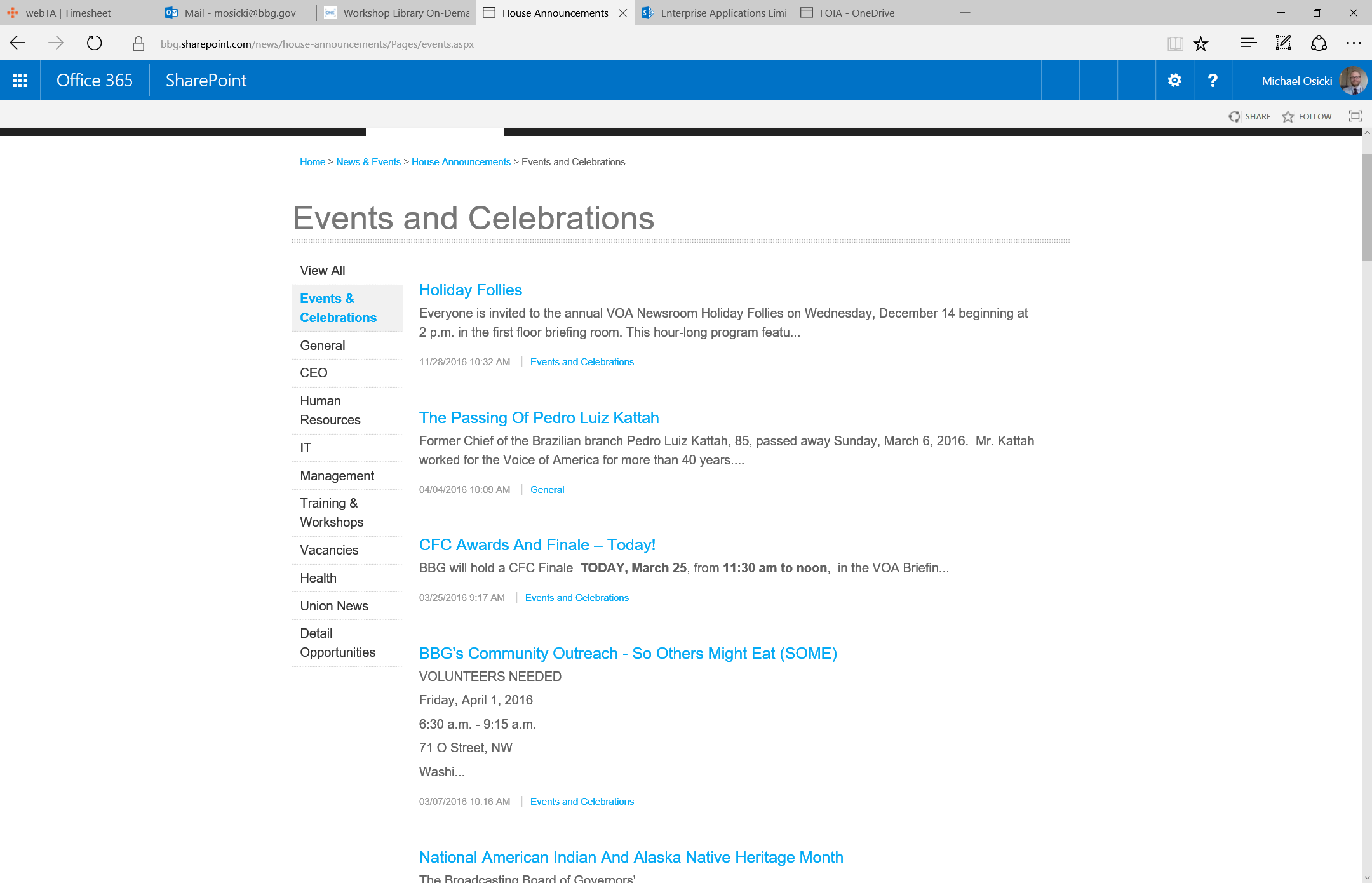This screenshot has width=1372, height=883.
Task: Select Events & Celebrations sidebar item
Action: [347, 308]
